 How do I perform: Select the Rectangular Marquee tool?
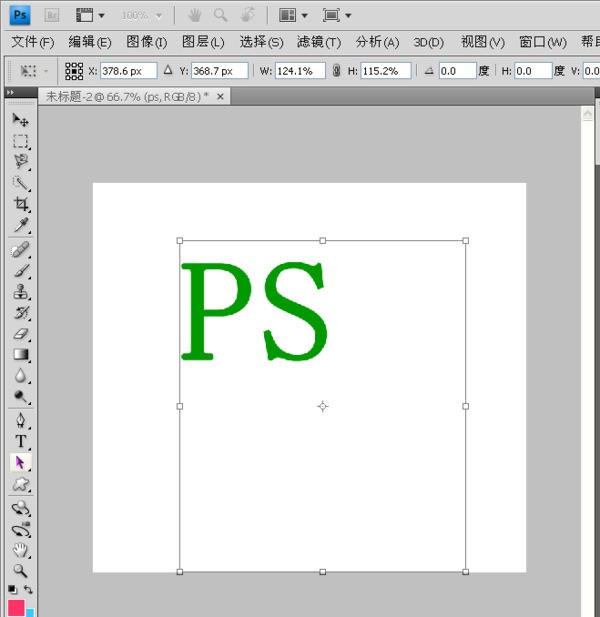pyautogui.click(x=20, y=141)
